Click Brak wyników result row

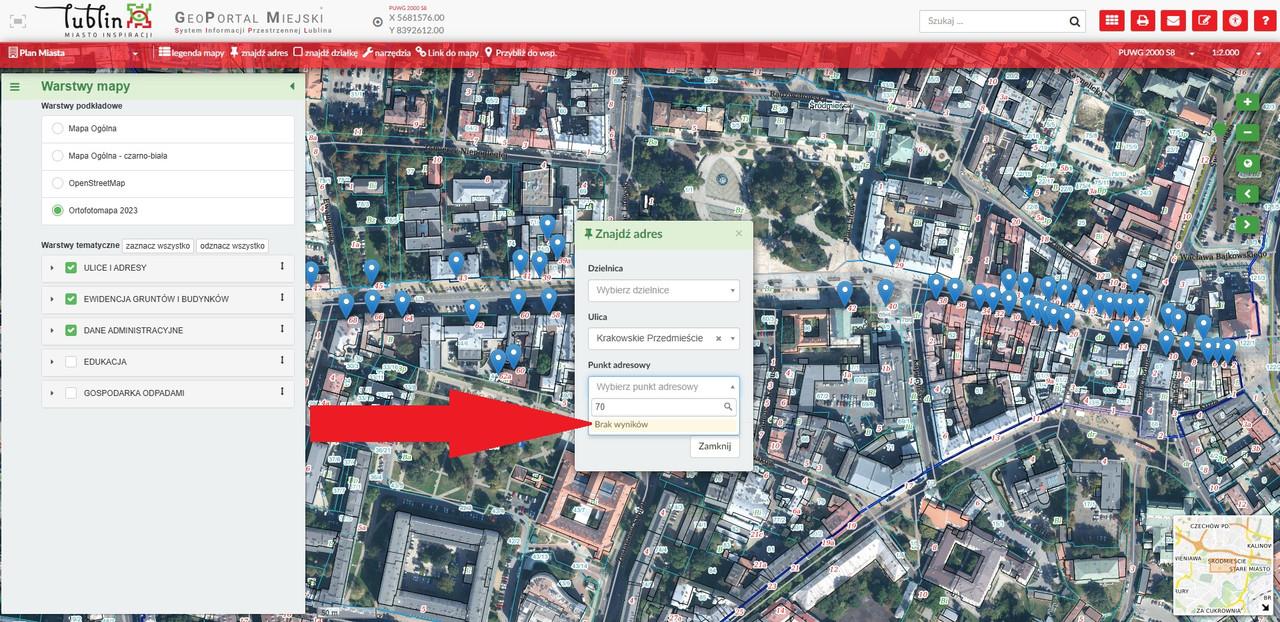664,425
